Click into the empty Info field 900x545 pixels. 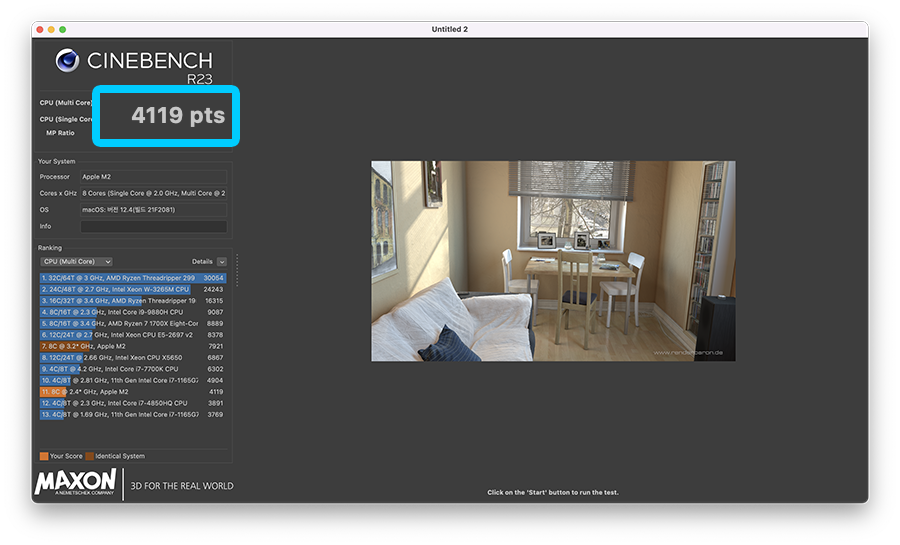(x=153, y=227)
